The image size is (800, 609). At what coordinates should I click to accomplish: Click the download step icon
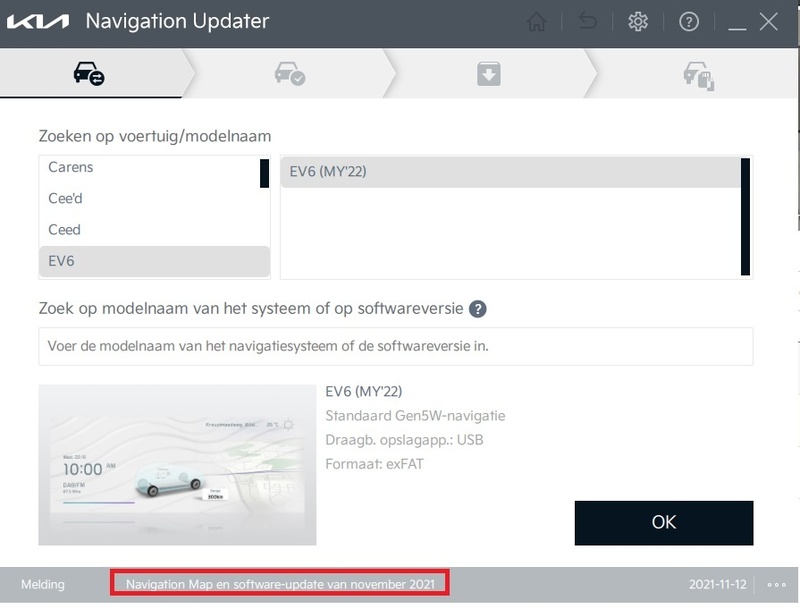pos(489,74)
